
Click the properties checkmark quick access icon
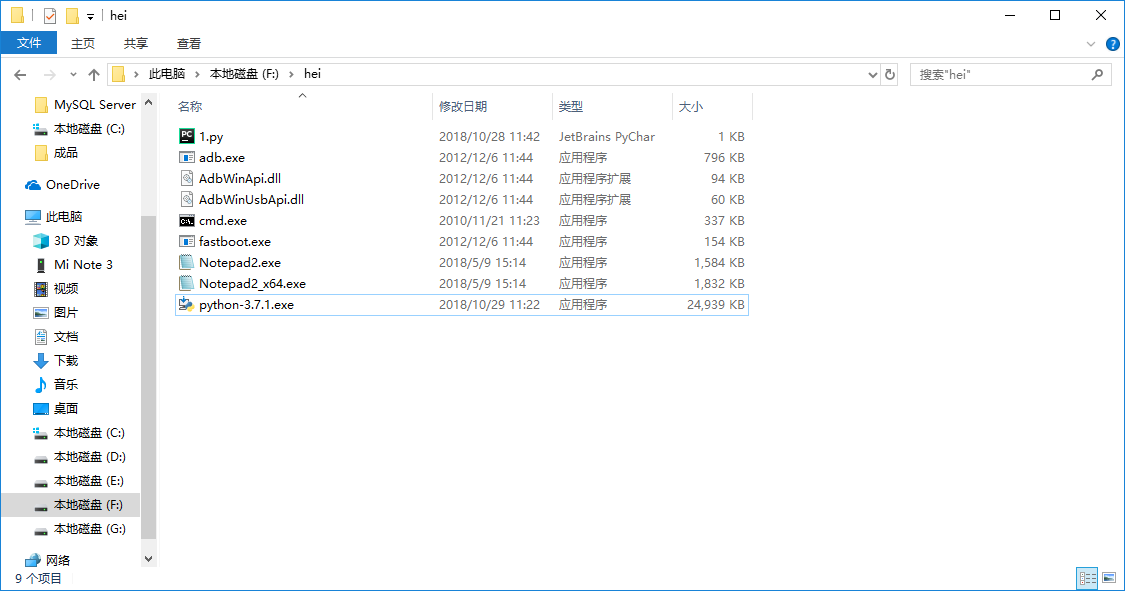coord(50,15)
